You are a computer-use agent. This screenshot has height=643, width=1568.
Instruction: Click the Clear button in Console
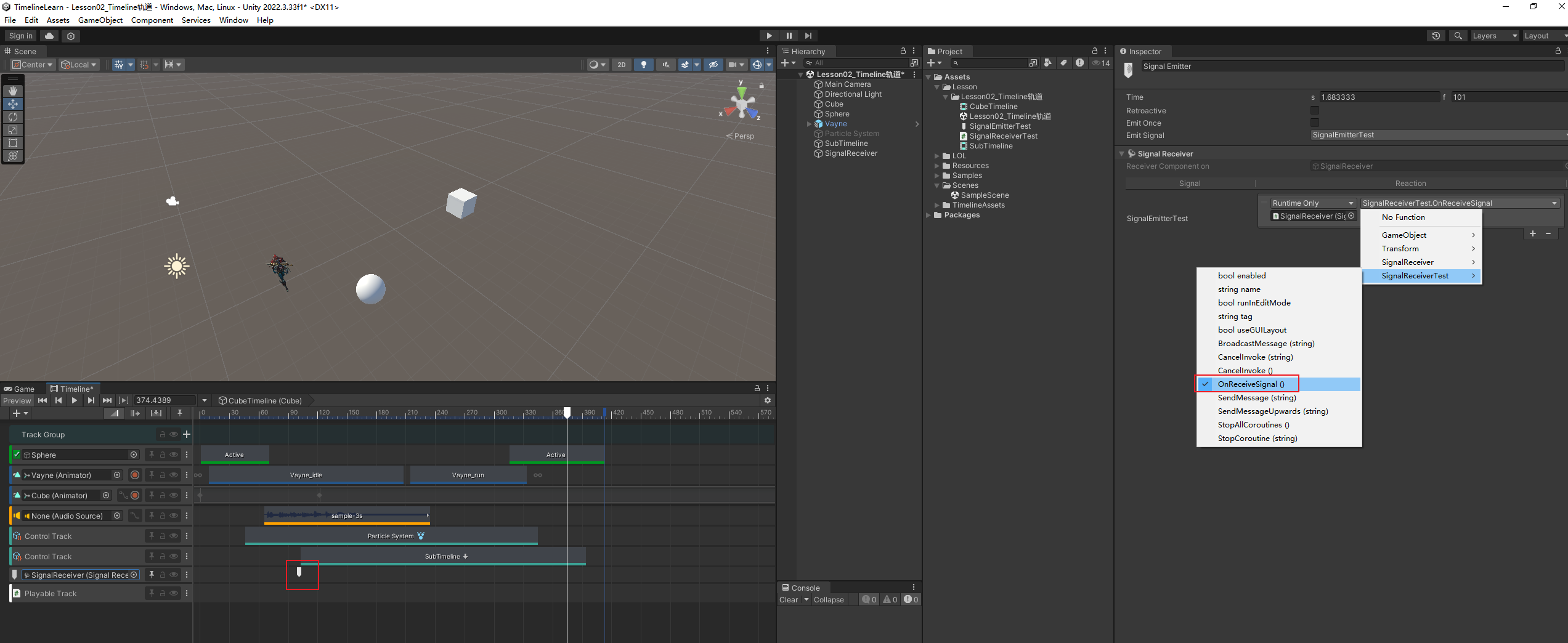[x=789, y=600]
